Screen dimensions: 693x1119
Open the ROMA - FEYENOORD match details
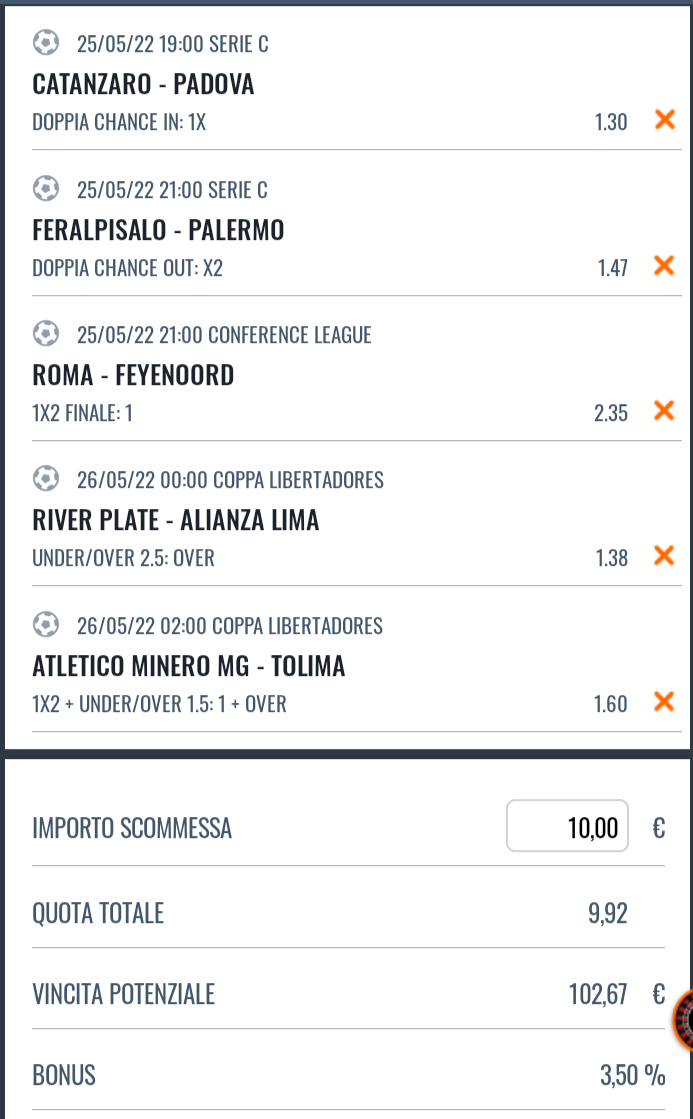pyautogui.click(x=133, y=375)
